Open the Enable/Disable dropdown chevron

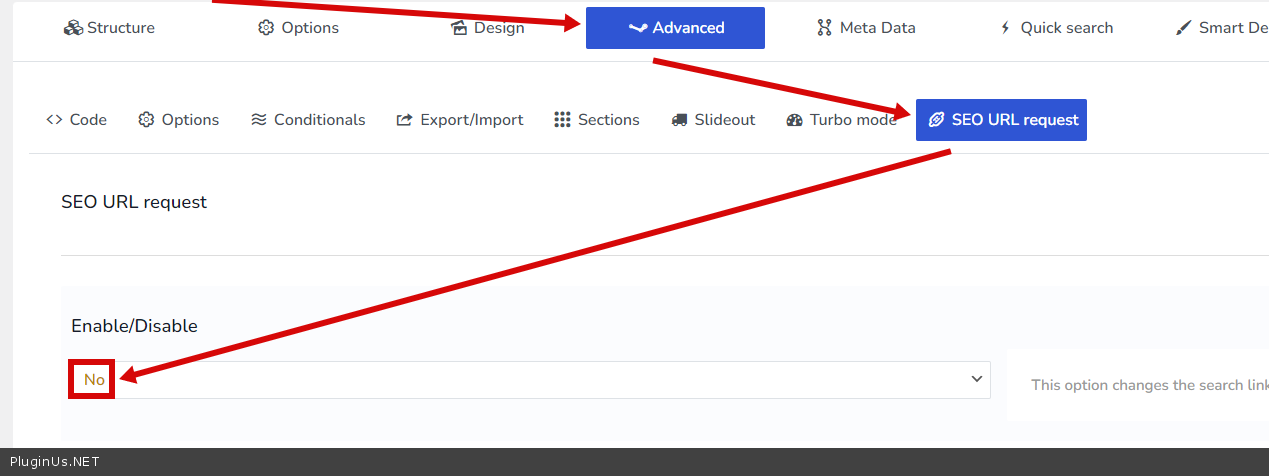pos(977,379)
